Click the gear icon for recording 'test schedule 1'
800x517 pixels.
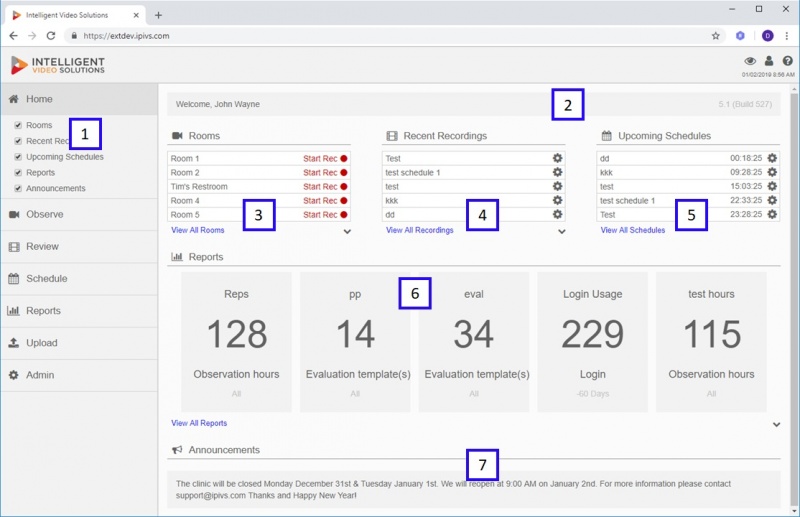tap(558, 173)
